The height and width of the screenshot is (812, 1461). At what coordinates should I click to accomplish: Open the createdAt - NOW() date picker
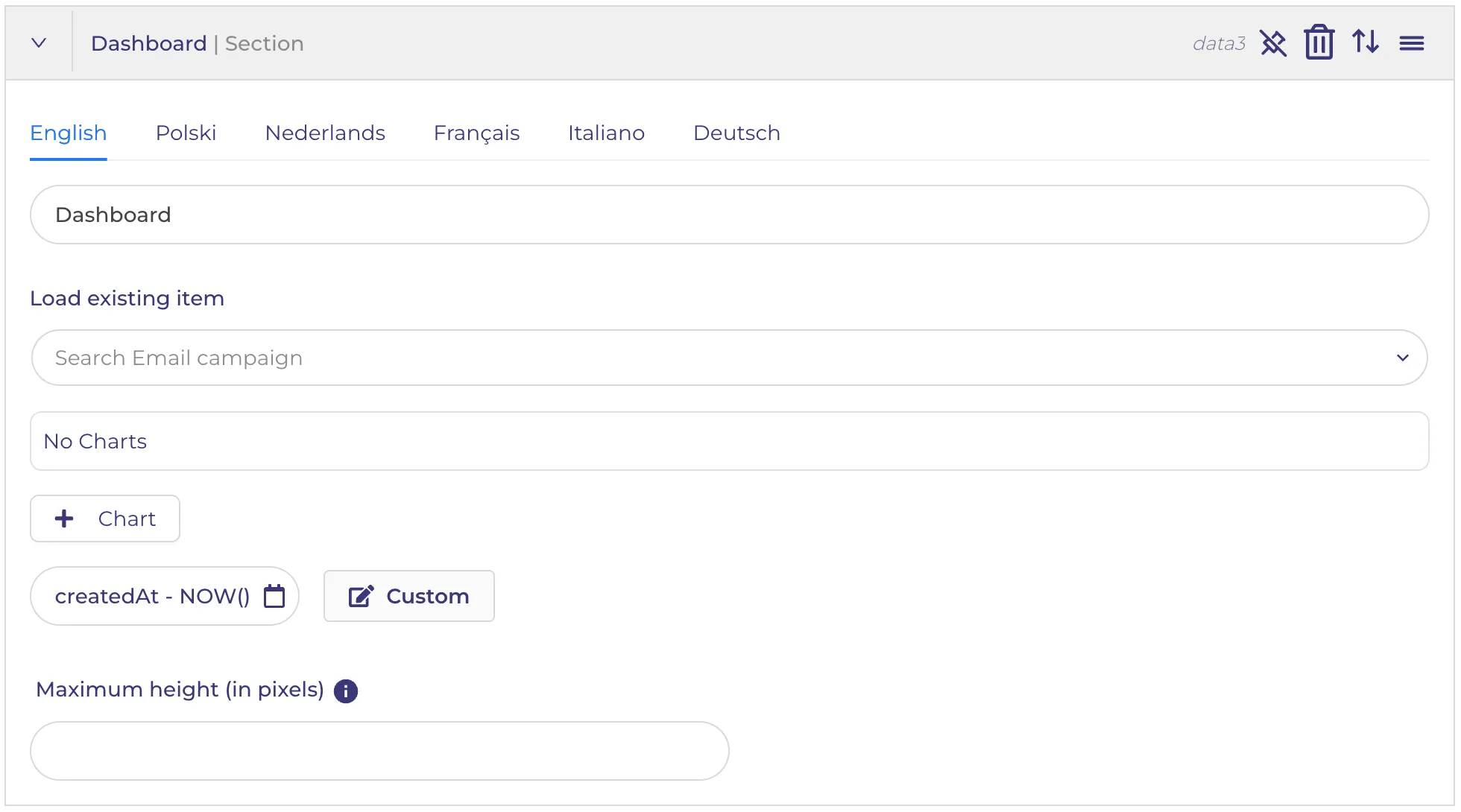165,596
